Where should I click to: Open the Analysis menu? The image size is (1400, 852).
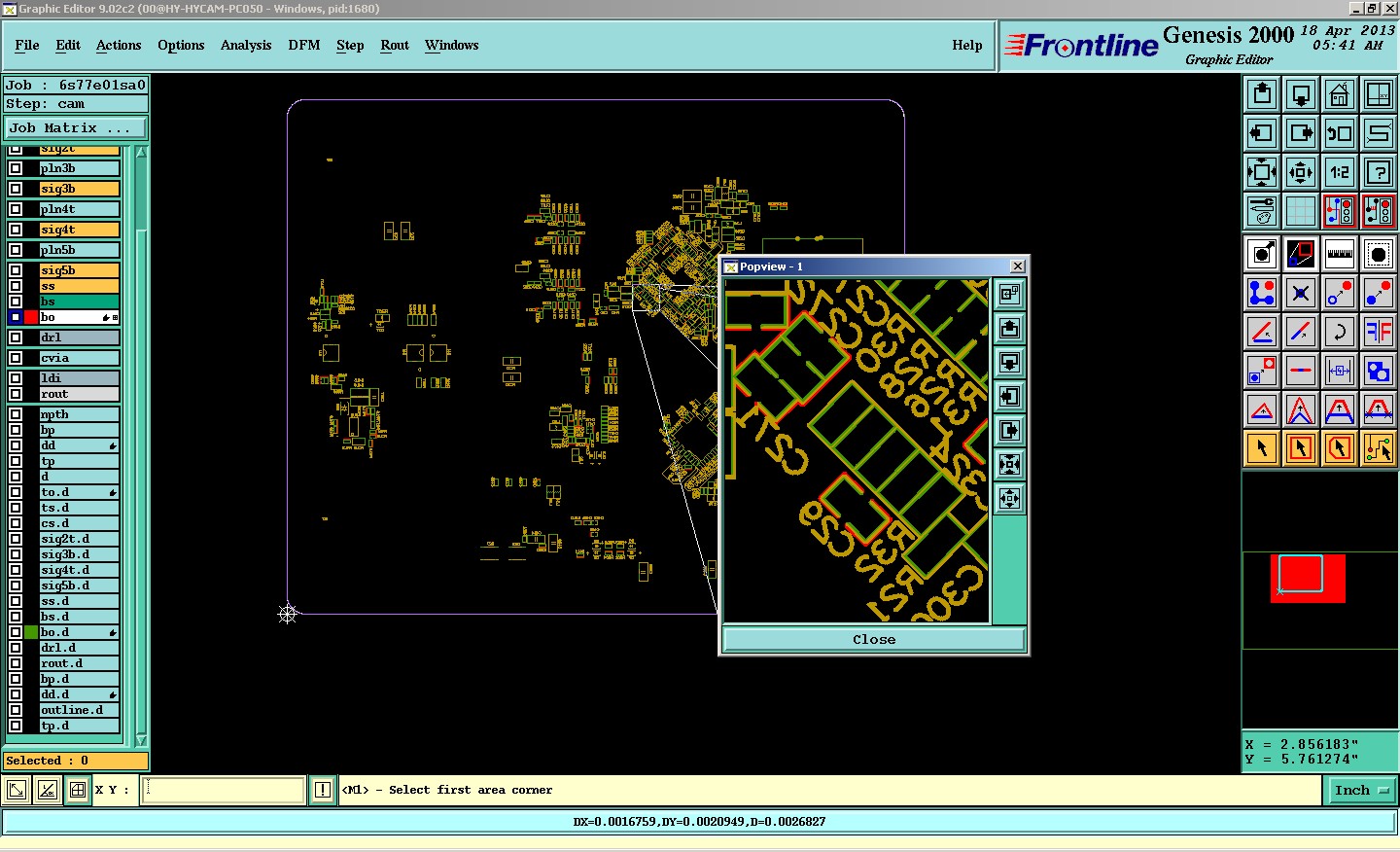click(x=246, y=45)
